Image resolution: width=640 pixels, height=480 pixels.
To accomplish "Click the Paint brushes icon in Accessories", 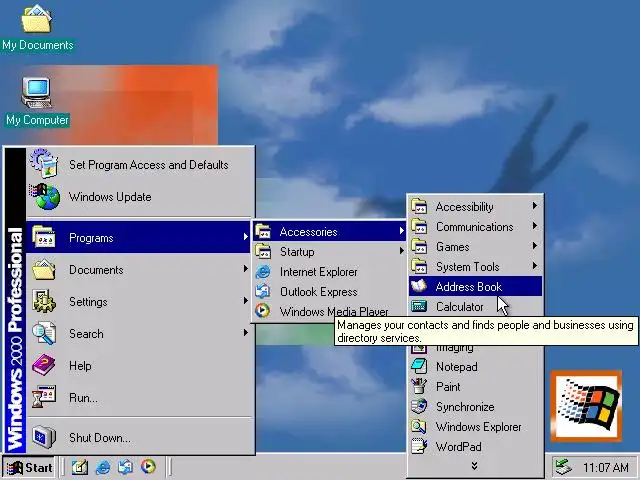I will 419,386.
